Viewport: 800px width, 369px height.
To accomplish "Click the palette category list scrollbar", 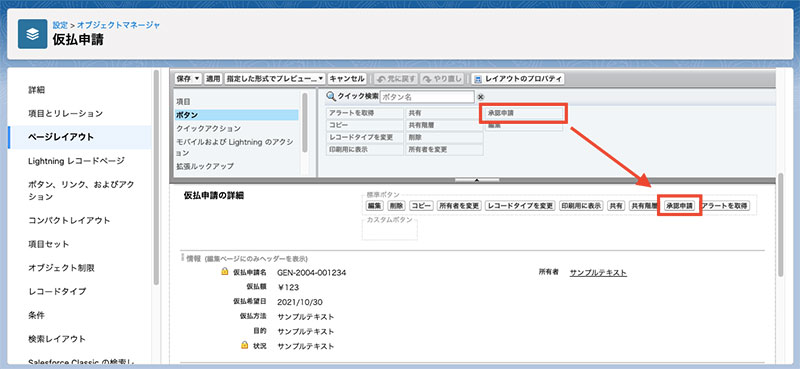I will click(x=305, y=122).
